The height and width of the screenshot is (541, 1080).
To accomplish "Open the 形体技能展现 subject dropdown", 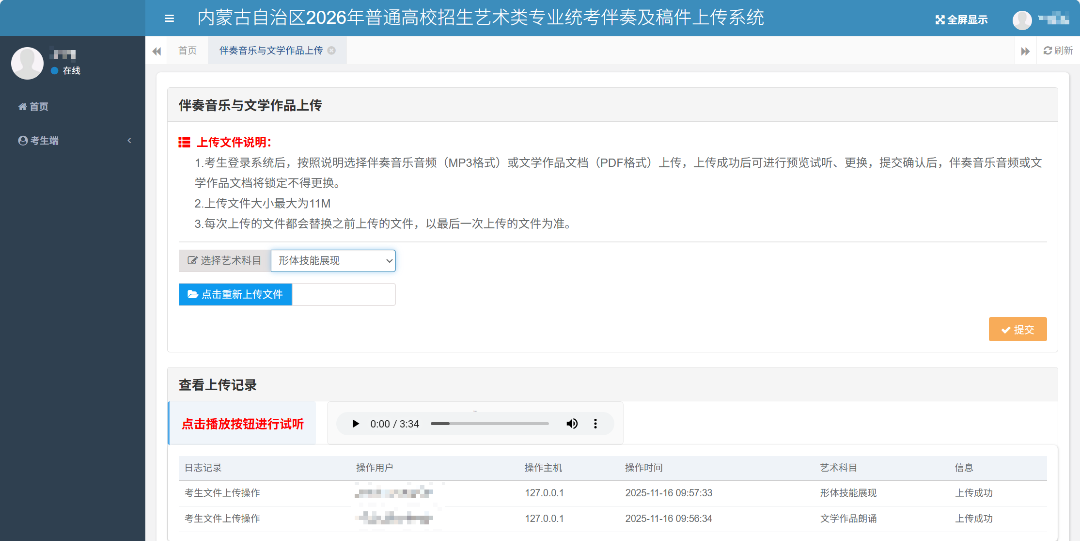I will point(333,261).
